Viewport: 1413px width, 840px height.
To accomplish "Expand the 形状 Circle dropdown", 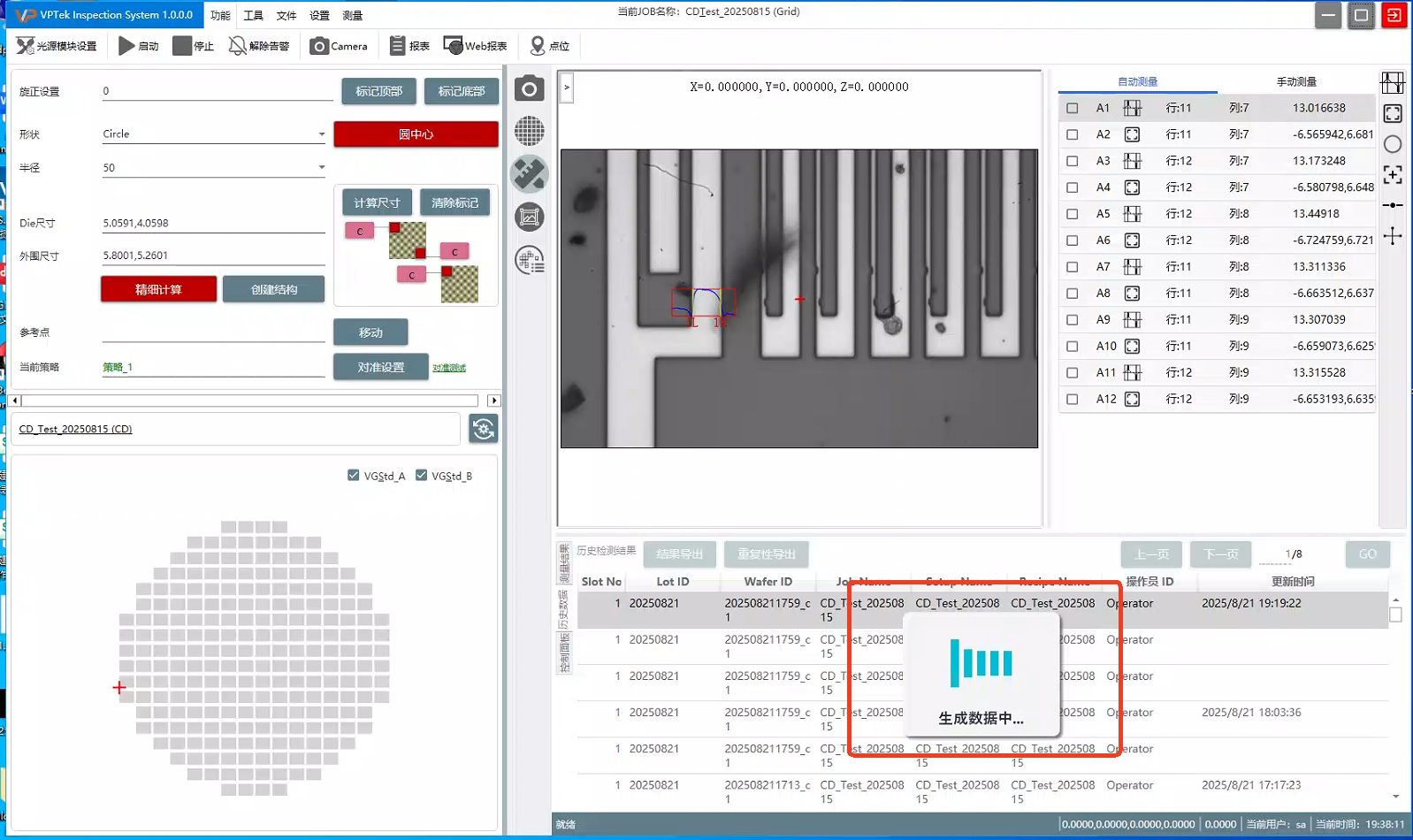I will [x=321, y=134].
